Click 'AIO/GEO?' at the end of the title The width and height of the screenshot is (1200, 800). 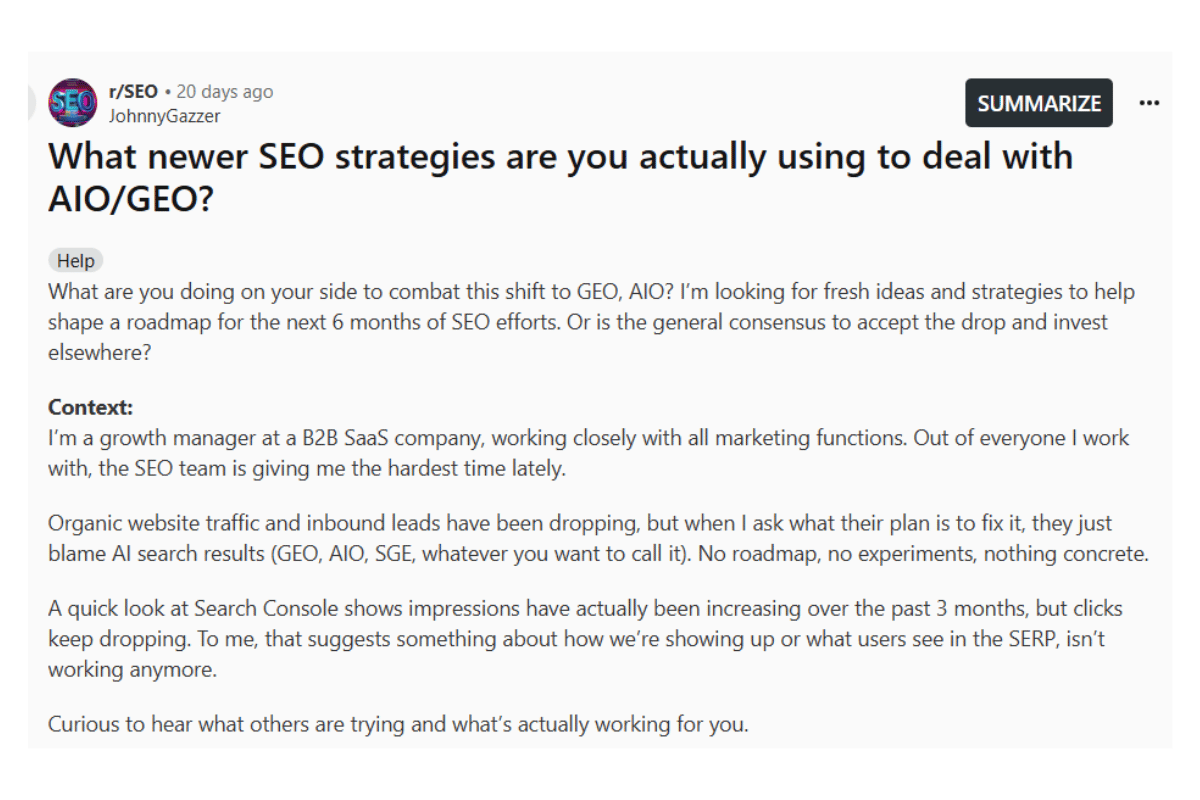131,199
